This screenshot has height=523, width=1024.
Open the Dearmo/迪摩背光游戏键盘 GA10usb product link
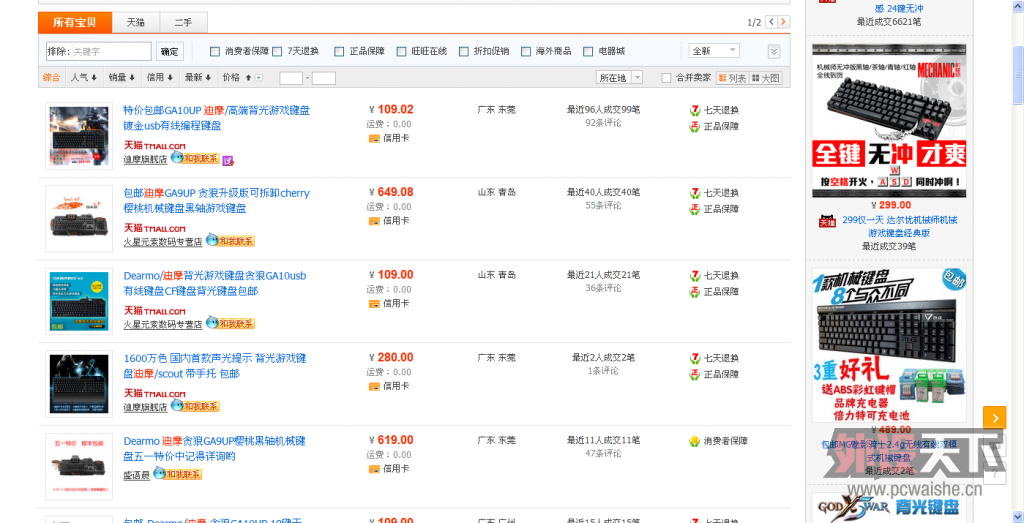click(x=215, y=283)
